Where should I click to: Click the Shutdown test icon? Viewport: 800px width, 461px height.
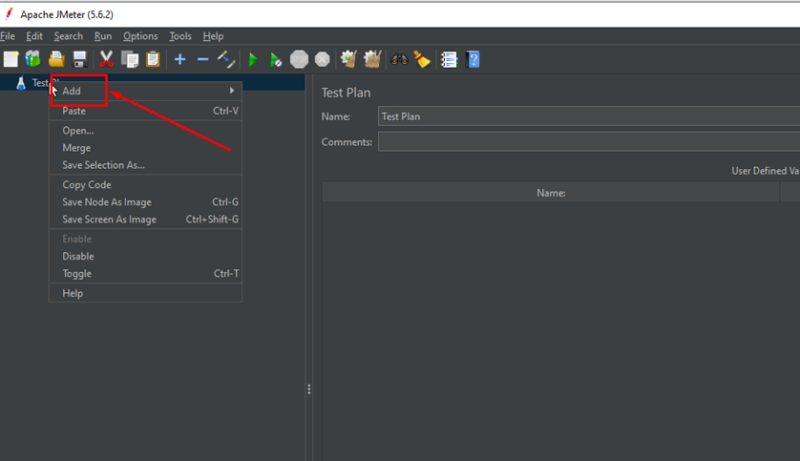pos(322,59)
